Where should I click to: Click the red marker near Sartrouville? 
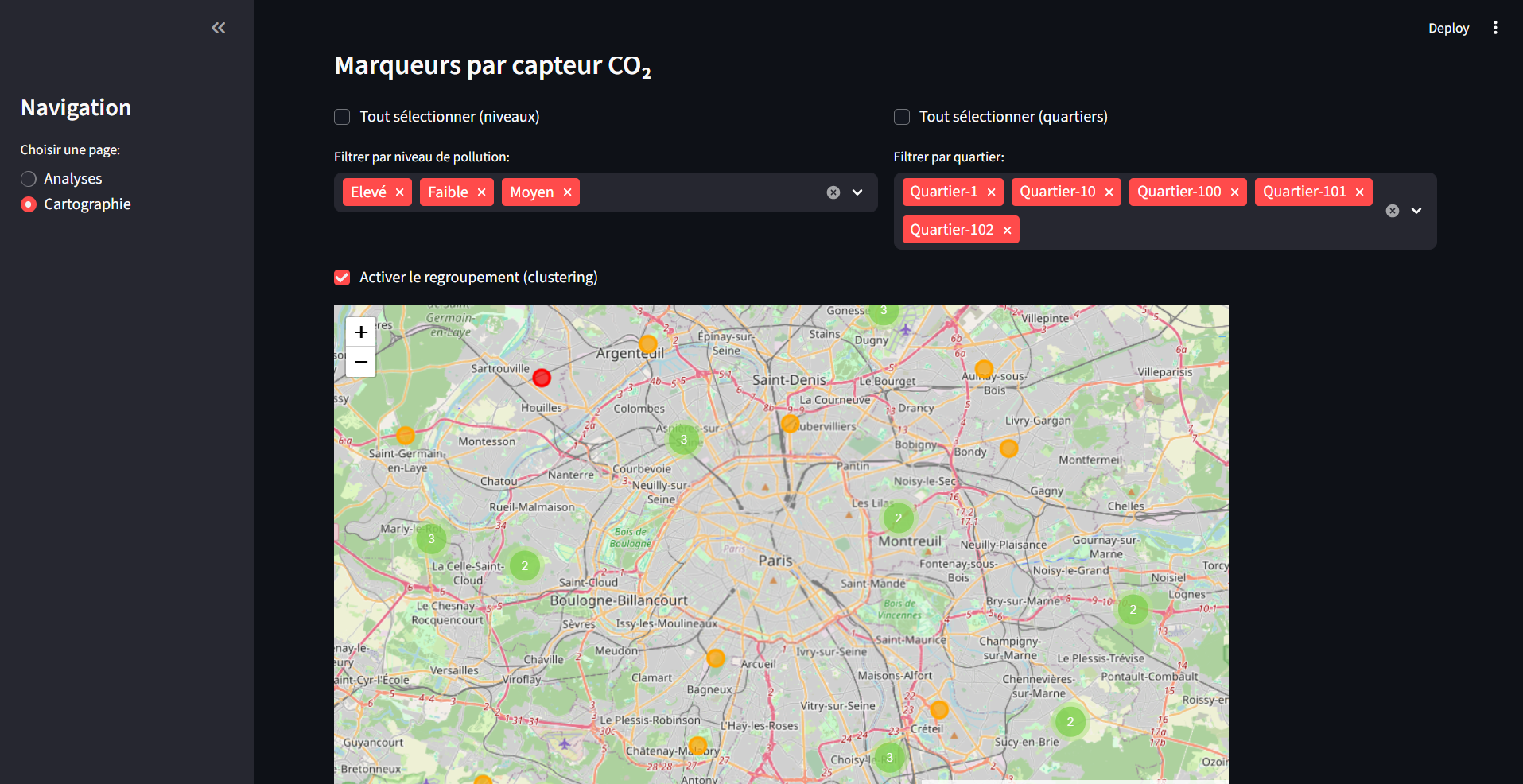point(542,378)
